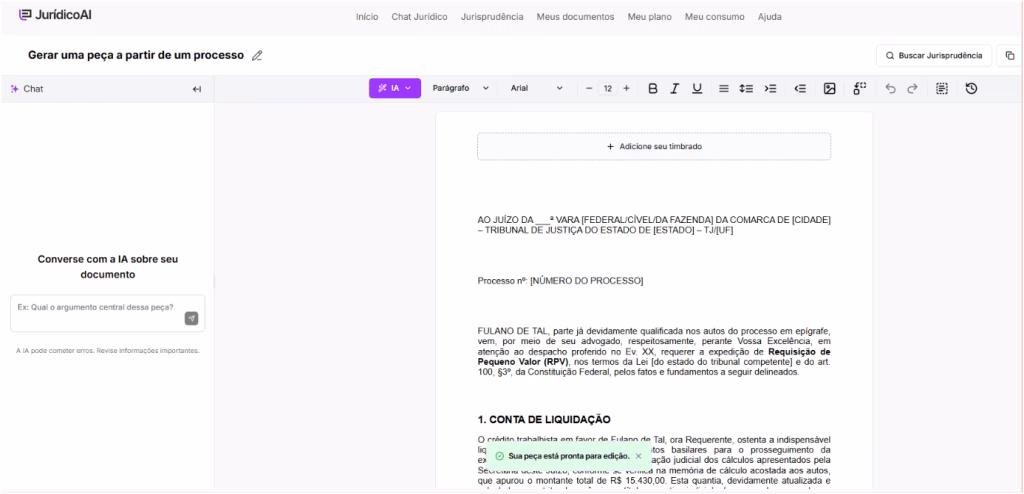Open text alignment options
The width and height of the screenshot is (1024, 494).
click(x=724, y=88)
